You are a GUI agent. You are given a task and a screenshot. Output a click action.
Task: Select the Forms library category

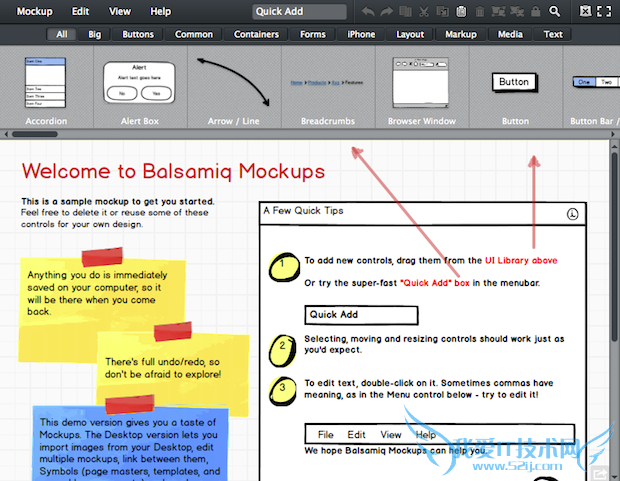[x=313, y=34]
